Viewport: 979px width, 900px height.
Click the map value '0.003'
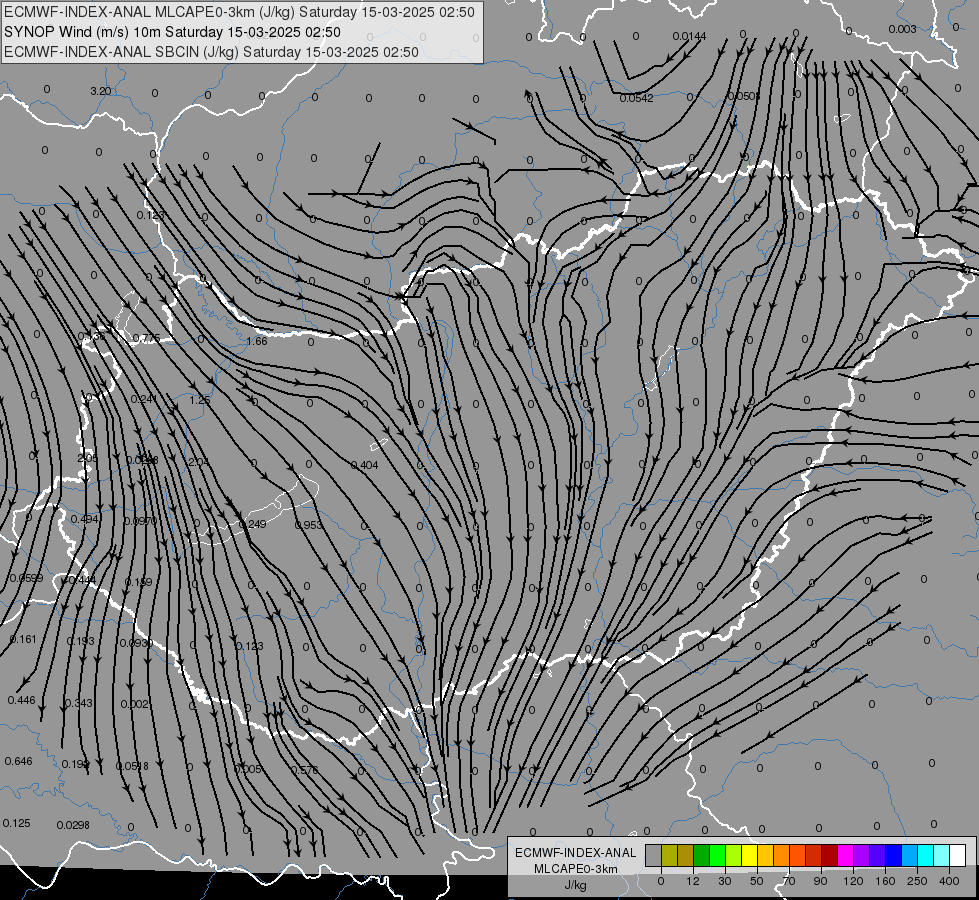(x=902, y=29)
